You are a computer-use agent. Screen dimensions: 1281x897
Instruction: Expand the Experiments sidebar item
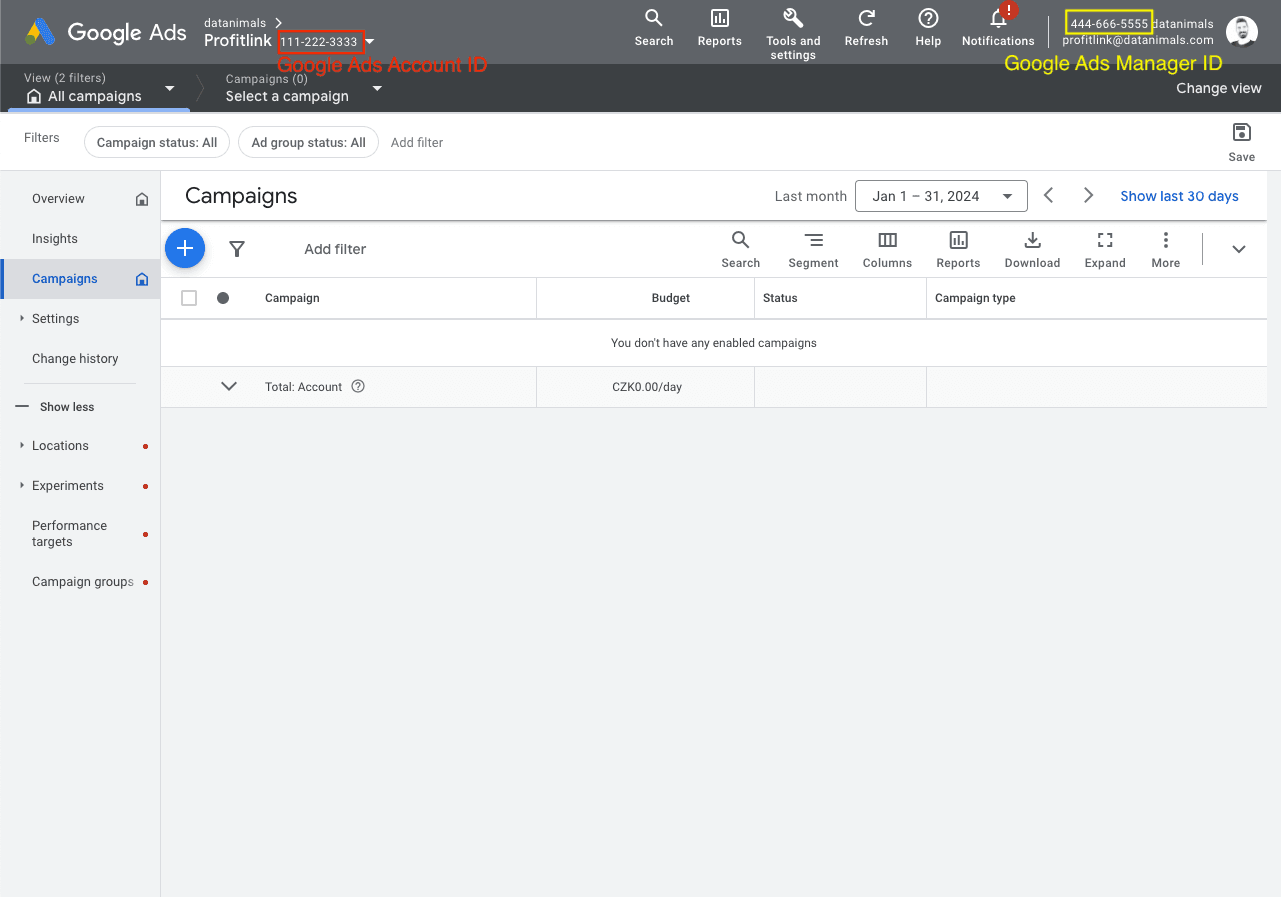22,485
